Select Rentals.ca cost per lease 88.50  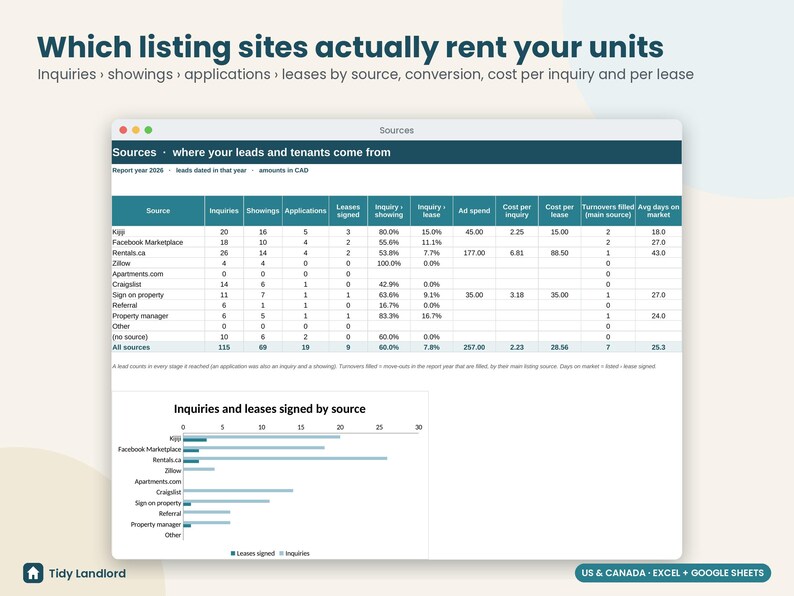click(560, 253)
